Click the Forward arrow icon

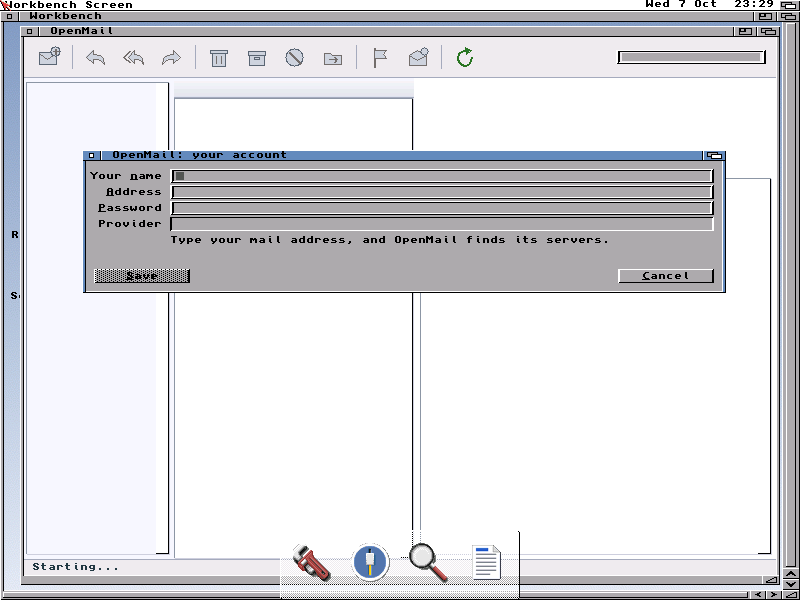[171, 57]
